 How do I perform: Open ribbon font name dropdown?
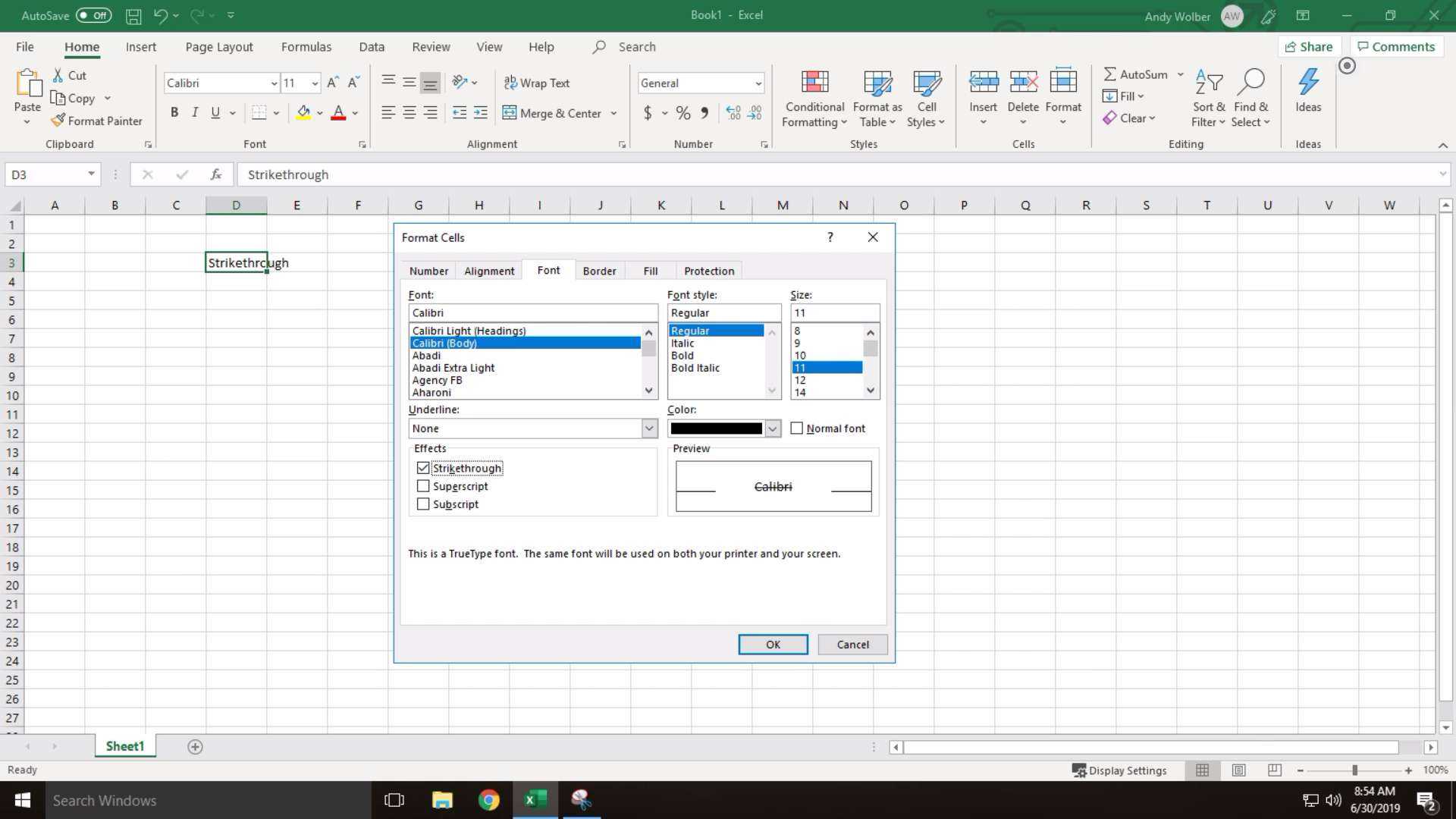click(274, 83)
